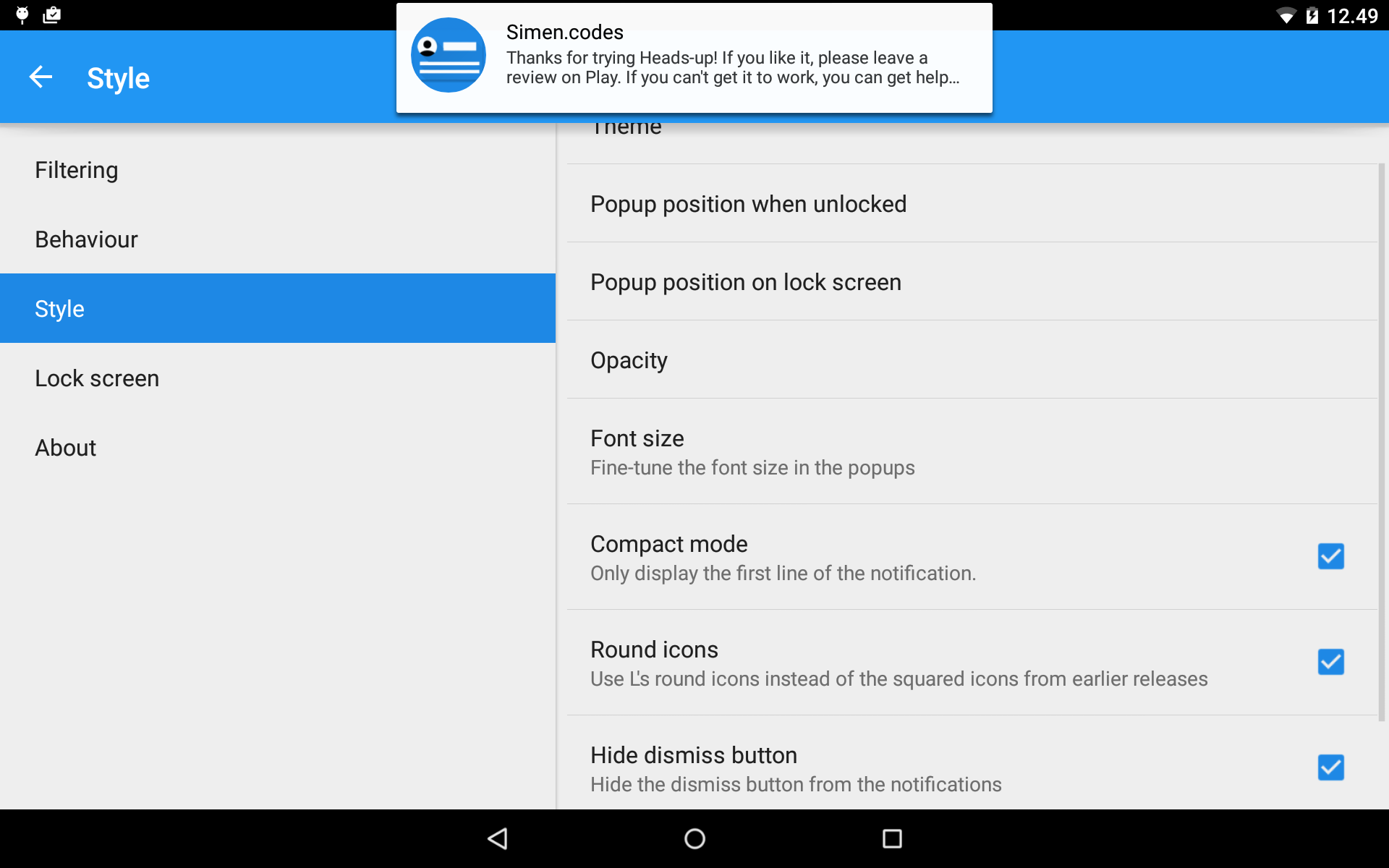Tap the battery charging status icon
1389x868 pixels.
1312,16
